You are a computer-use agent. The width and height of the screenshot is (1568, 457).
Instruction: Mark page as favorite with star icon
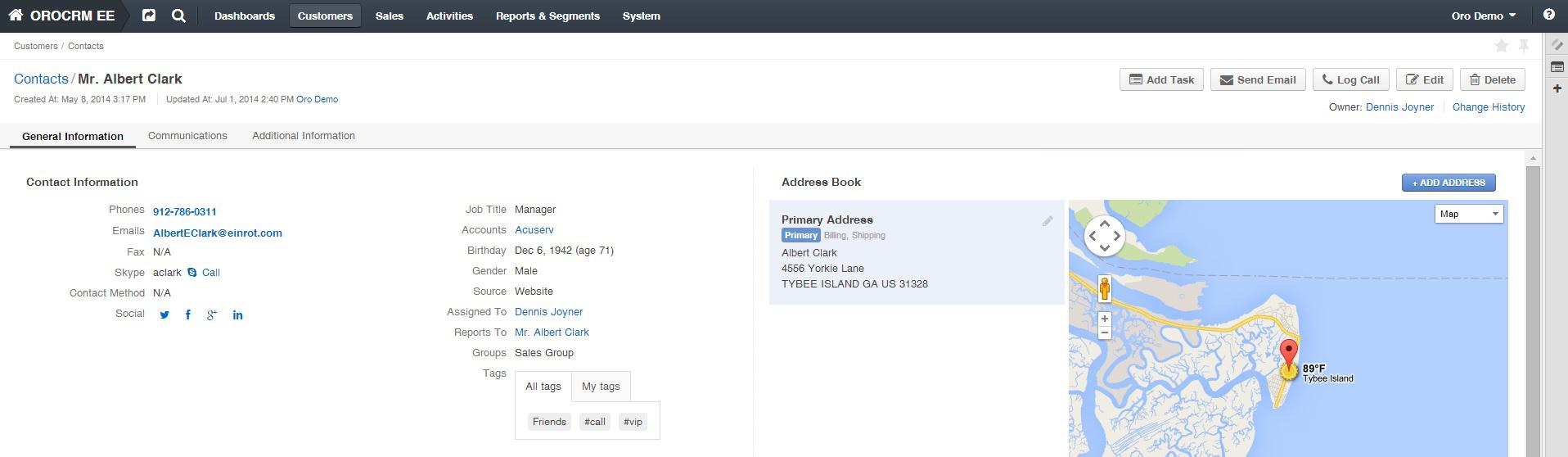[x=1501, y=46]
